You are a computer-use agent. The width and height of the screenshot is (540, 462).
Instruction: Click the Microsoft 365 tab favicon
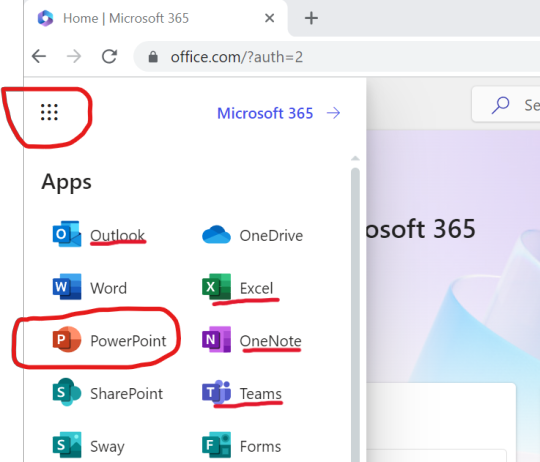(45, 18)
